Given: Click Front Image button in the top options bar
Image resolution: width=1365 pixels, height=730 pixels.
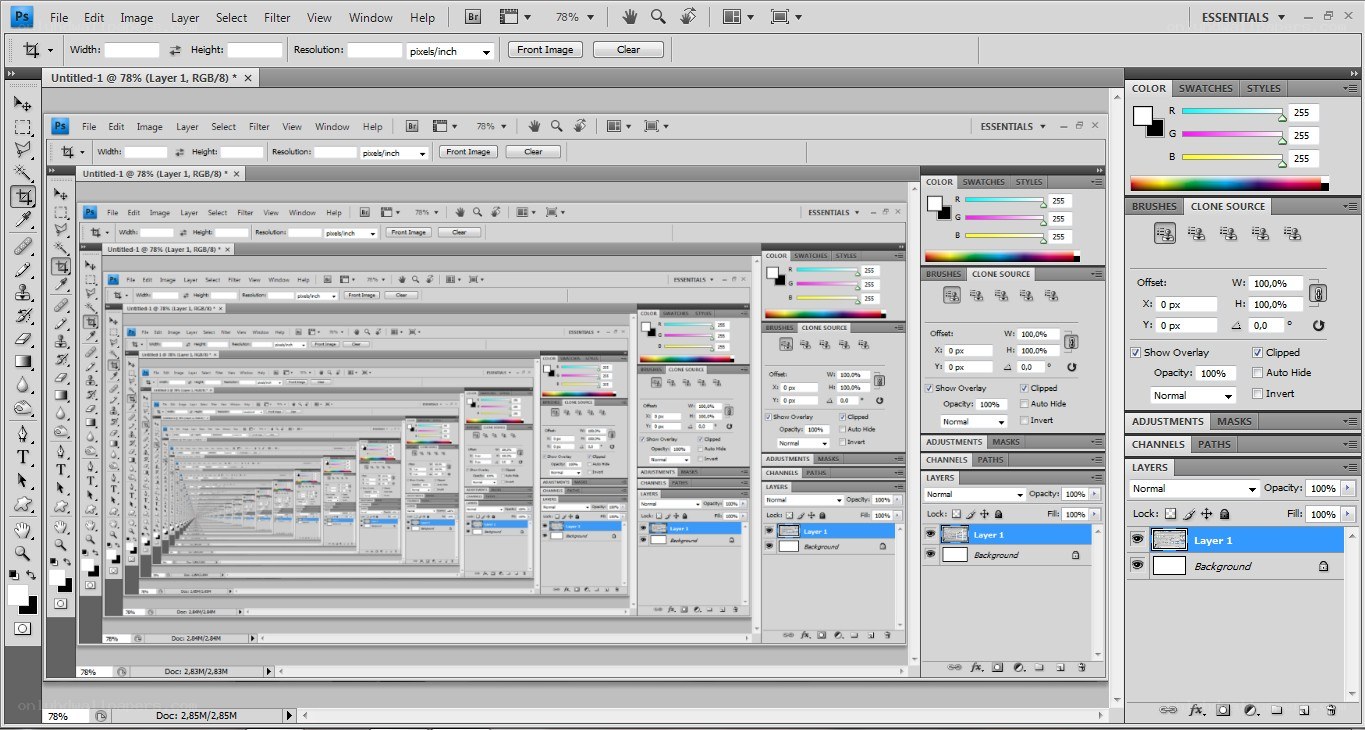Looking at the screenshot, I should (x=545, y=50).
